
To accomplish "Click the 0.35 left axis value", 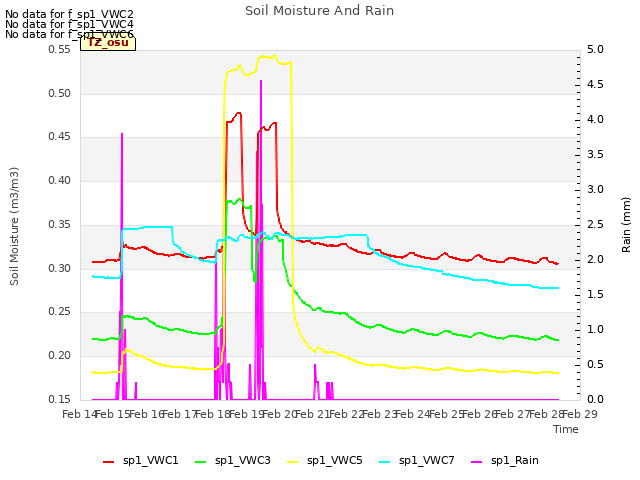I will pos(60,224).
